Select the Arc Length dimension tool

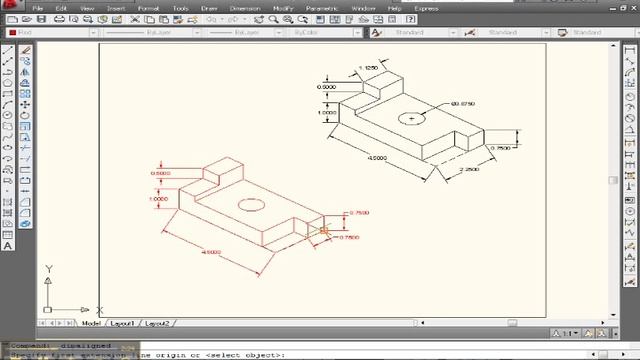coord(630,73)
